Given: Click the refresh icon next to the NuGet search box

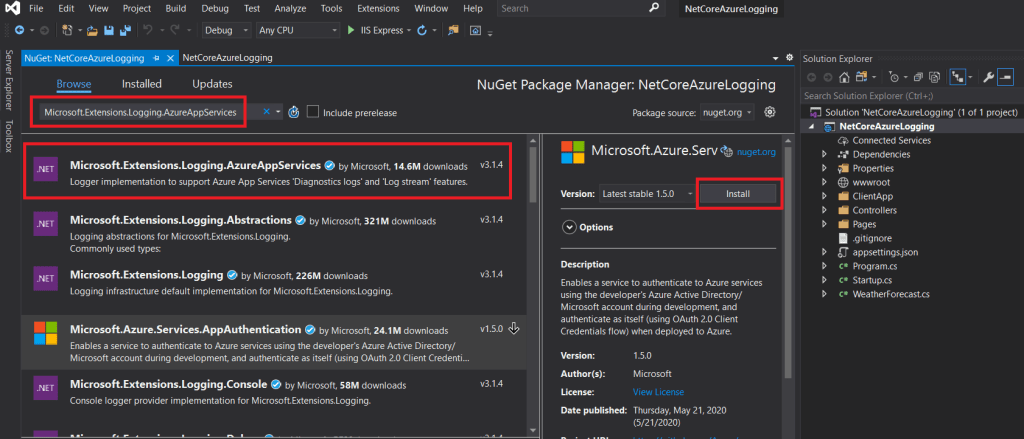Looking at the screenshot, I should click(294, 112).
